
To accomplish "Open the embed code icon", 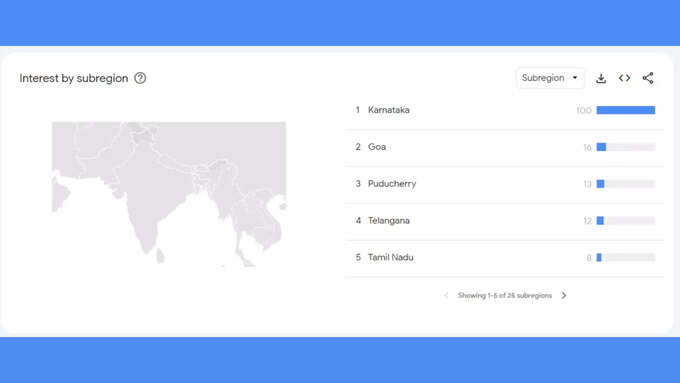I will (x=624, y=78).
